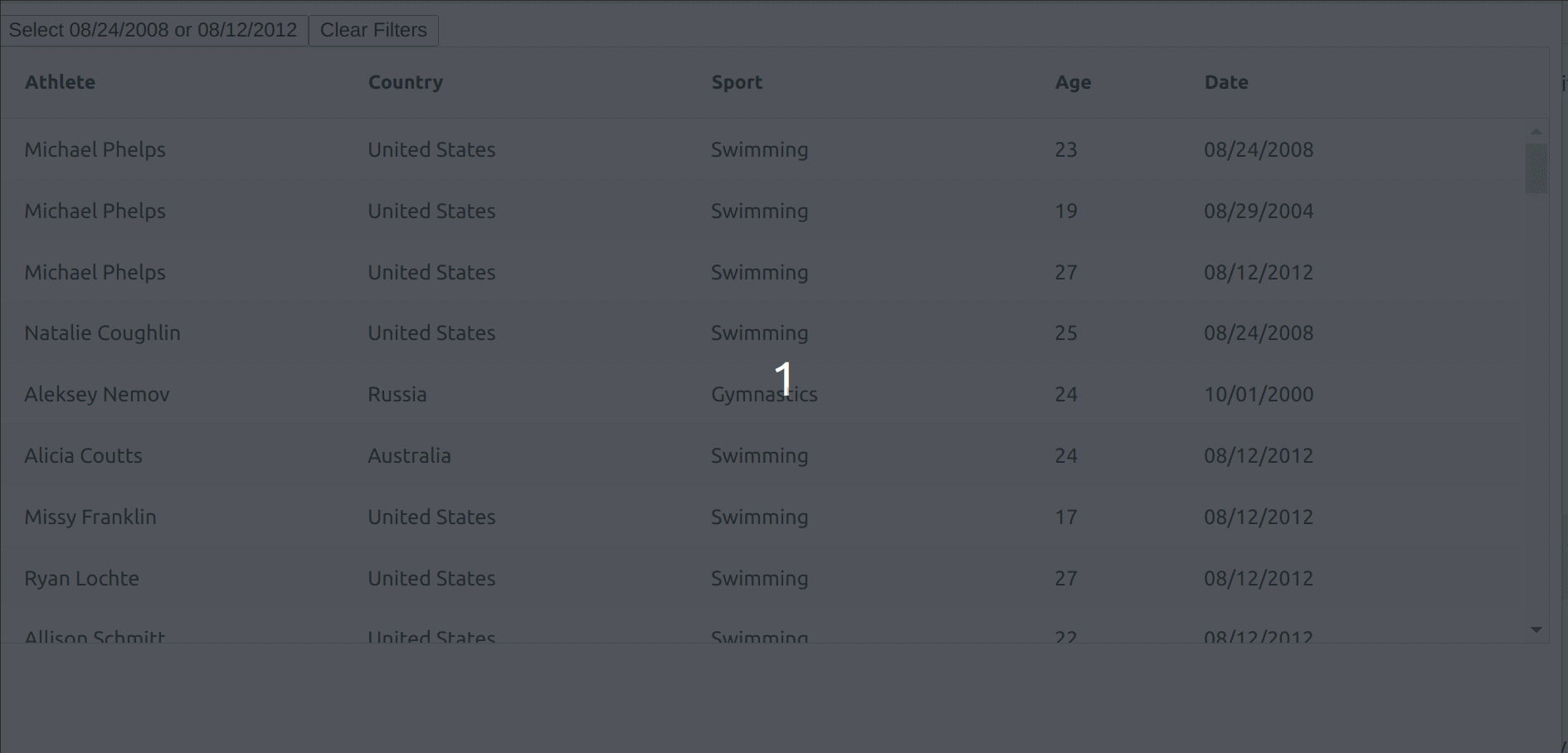Select the Missy Franklin row
Screen dimensions: 1568x753
[x=90, y=517]
